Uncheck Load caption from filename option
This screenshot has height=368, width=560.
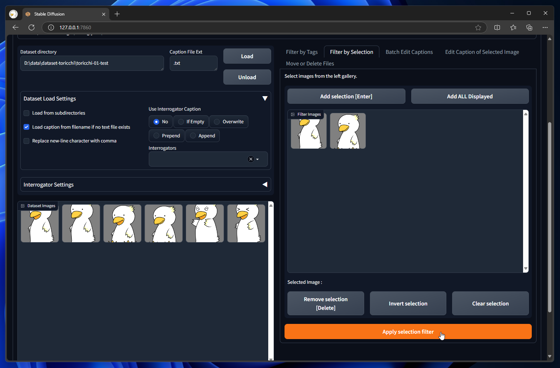click(26, 127)
